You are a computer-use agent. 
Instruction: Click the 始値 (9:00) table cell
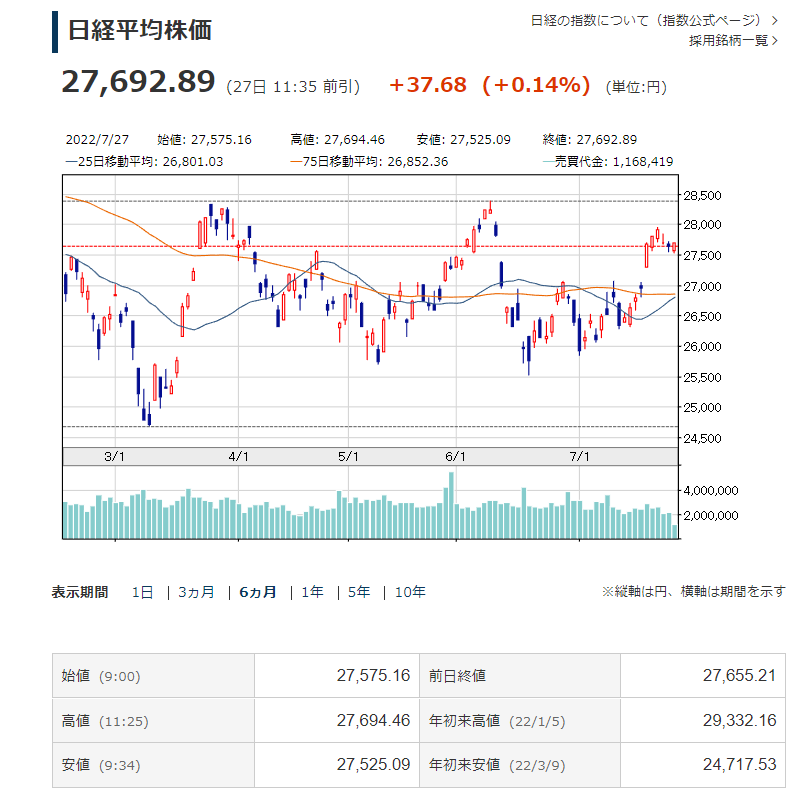point(153,676)
